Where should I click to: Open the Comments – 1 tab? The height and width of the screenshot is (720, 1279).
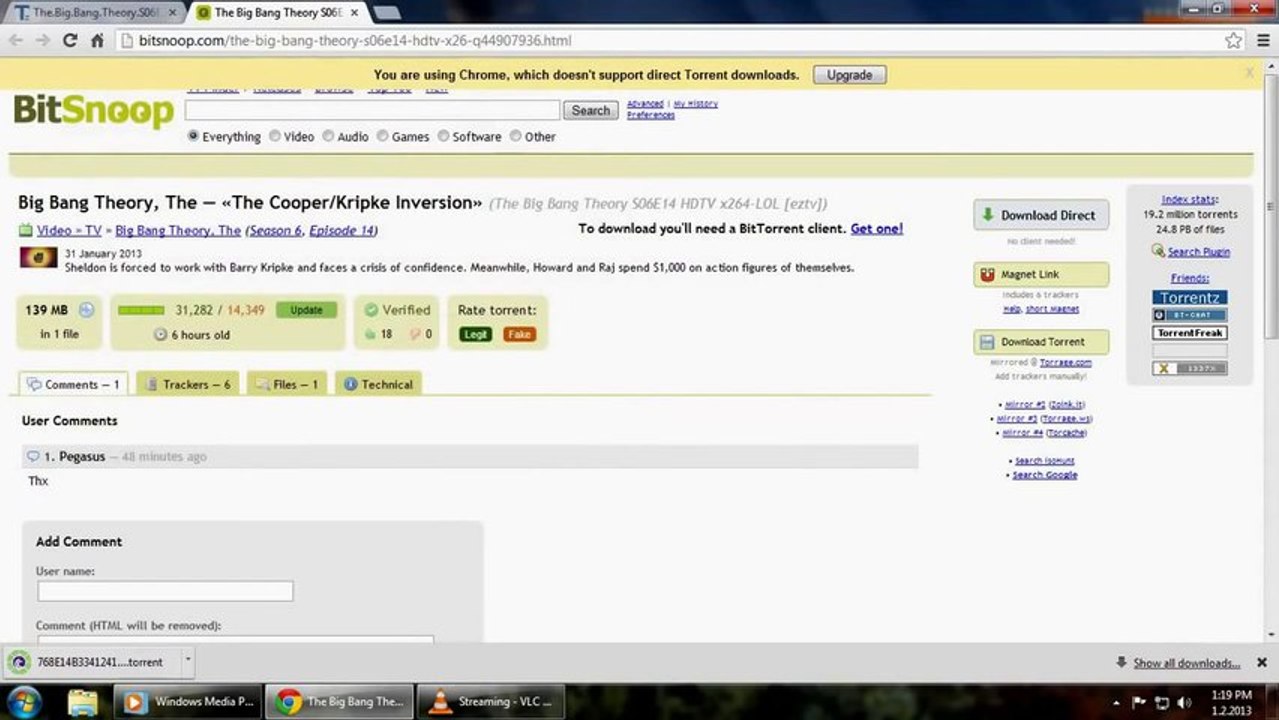coord(74,384)
